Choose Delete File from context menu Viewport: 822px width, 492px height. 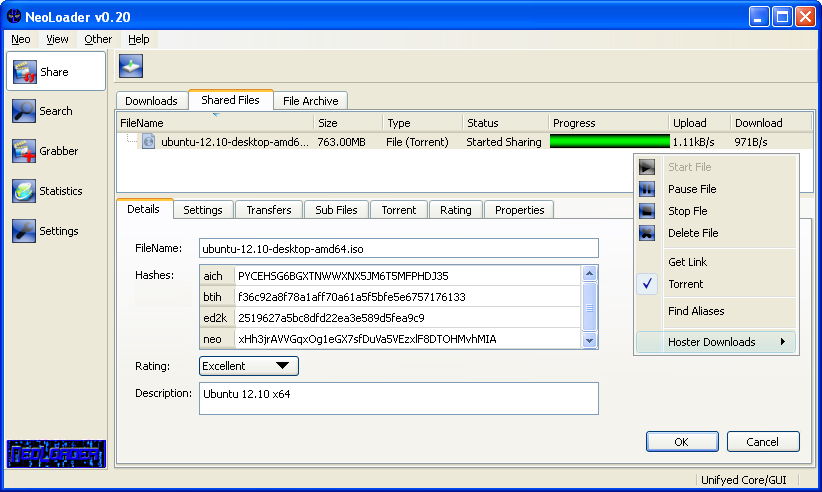click(x=693, y=233)
